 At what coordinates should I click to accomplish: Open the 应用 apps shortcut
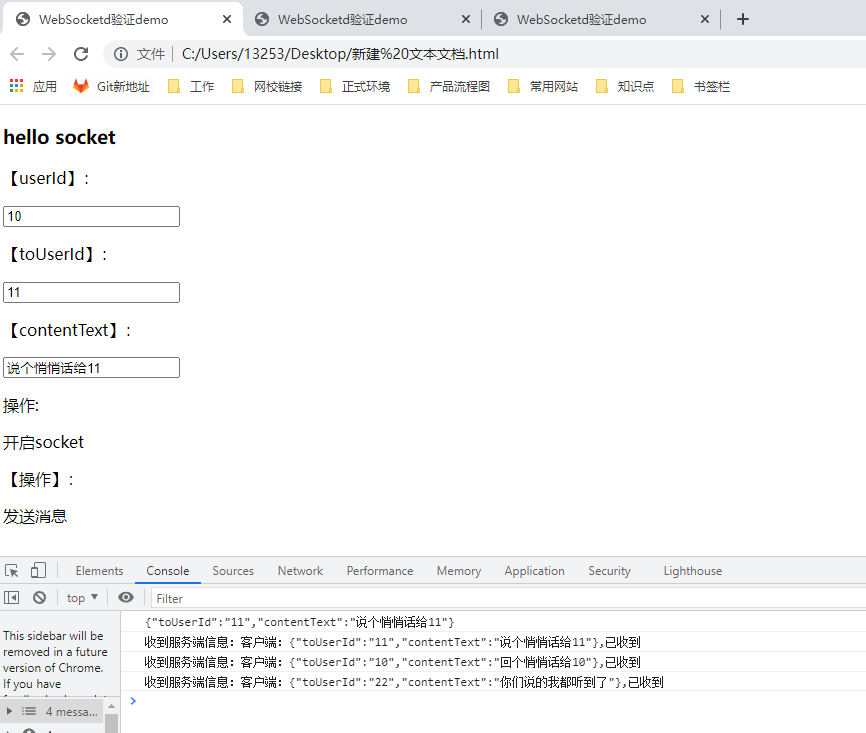[33, 86]
